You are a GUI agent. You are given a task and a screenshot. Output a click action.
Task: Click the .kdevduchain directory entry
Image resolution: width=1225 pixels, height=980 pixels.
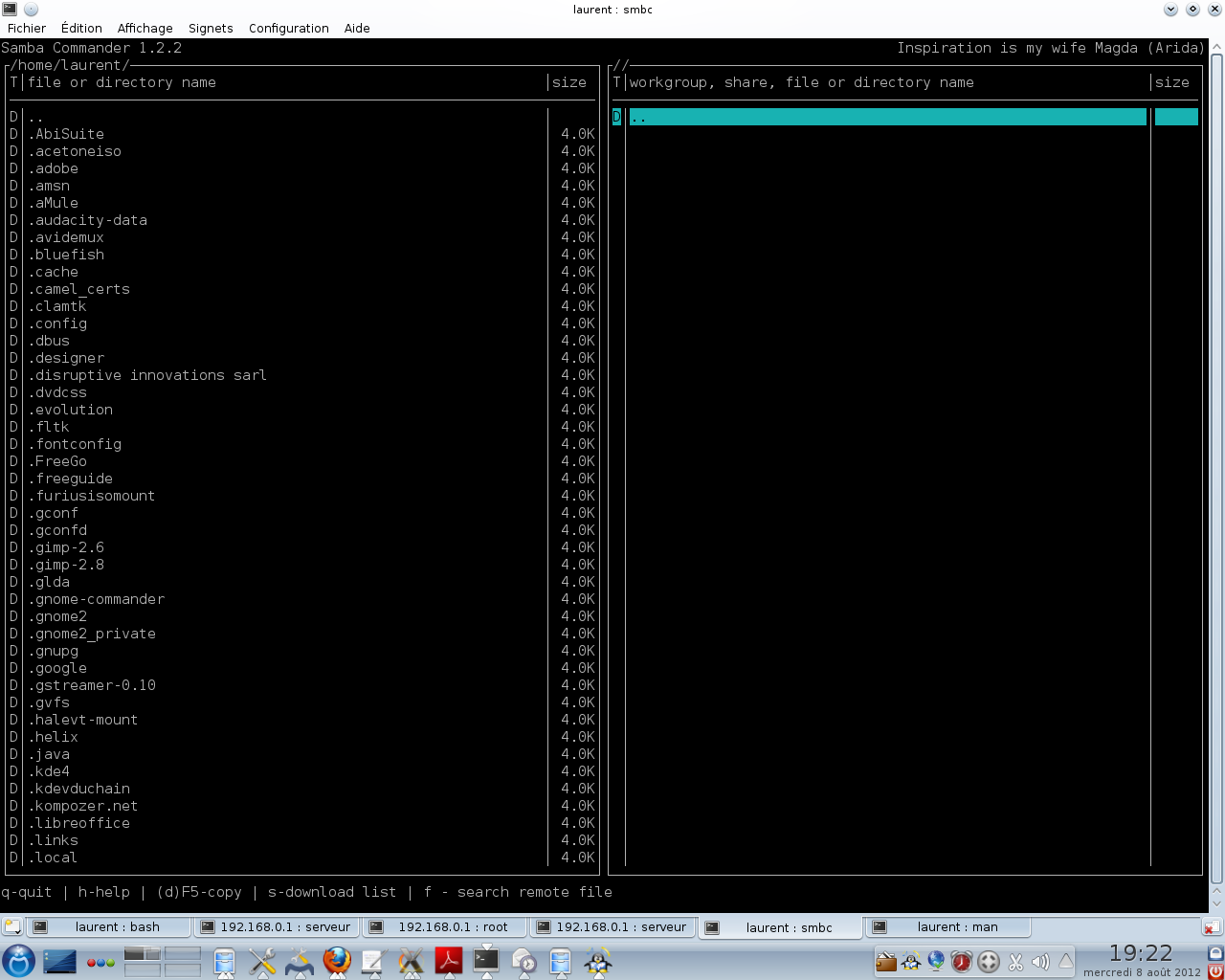click(x=302, y=789)
